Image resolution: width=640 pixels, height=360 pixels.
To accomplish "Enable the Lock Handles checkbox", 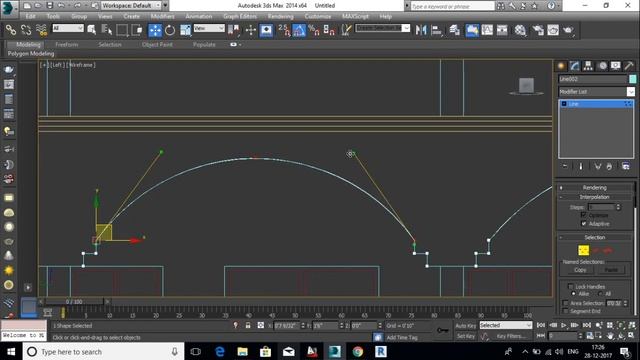I will click(571, 287).
